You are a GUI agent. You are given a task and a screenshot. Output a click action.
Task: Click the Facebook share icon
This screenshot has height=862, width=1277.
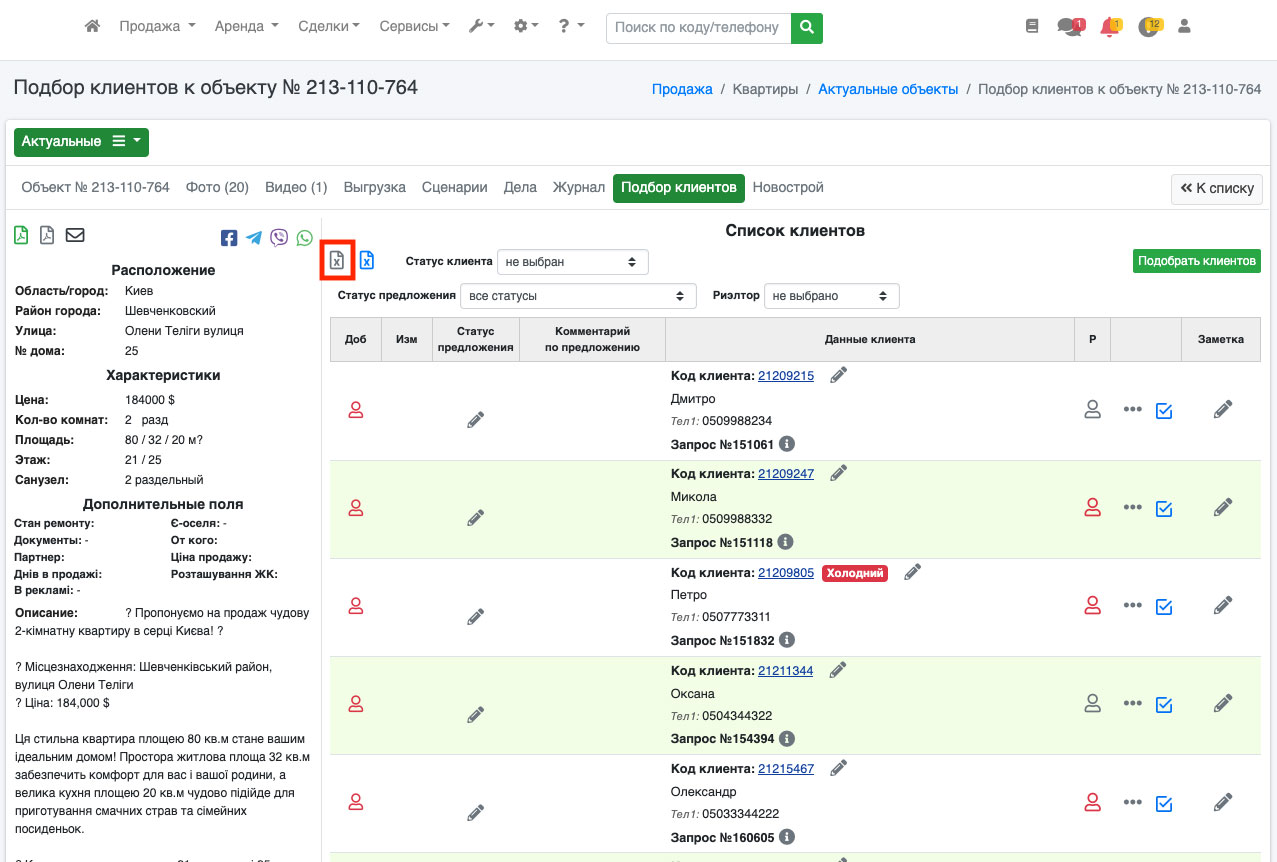[x=229, y=238]
